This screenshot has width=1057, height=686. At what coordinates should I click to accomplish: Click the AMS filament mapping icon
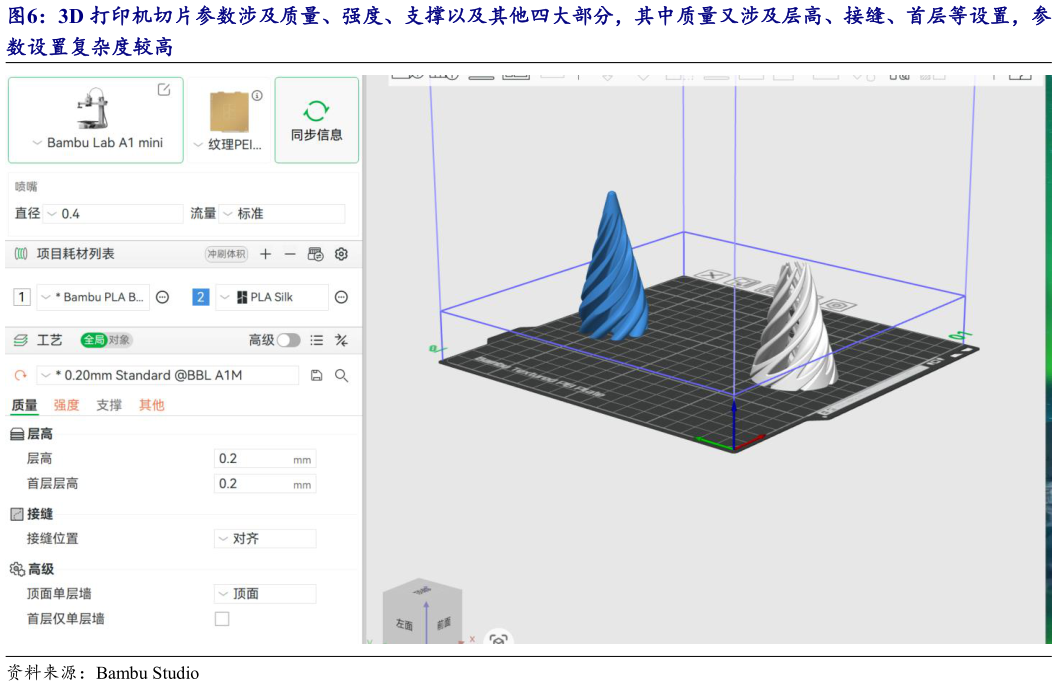(315, 255)
